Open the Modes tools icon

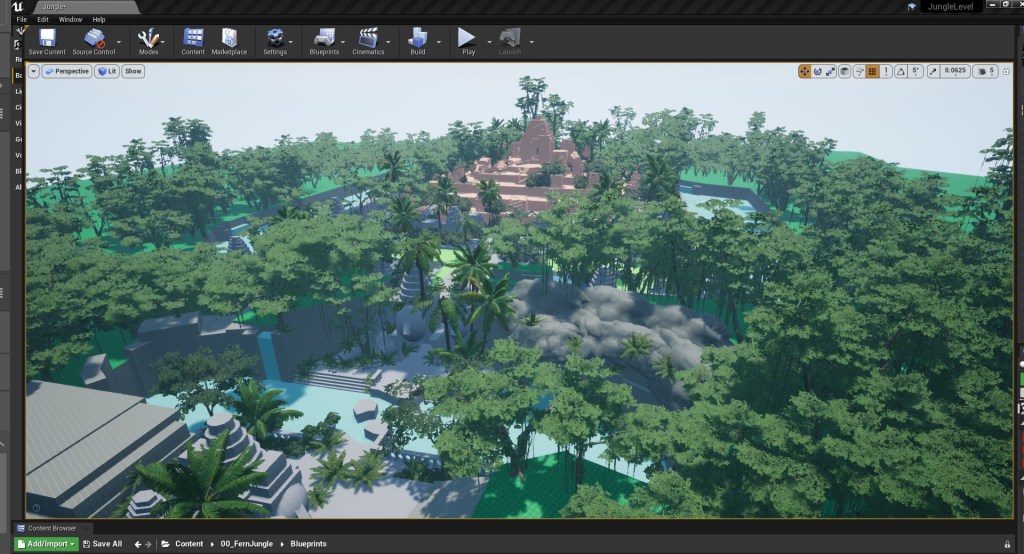click(x=148, y=40)
